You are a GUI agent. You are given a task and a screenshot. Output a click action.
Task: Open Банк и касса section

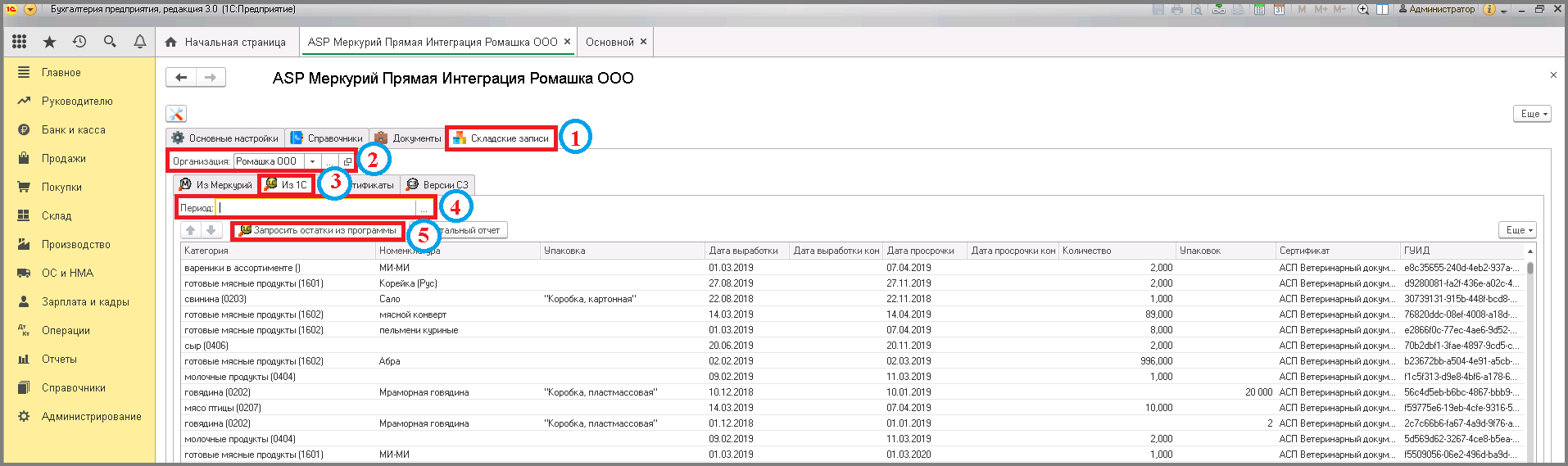(x=74, y=129)
